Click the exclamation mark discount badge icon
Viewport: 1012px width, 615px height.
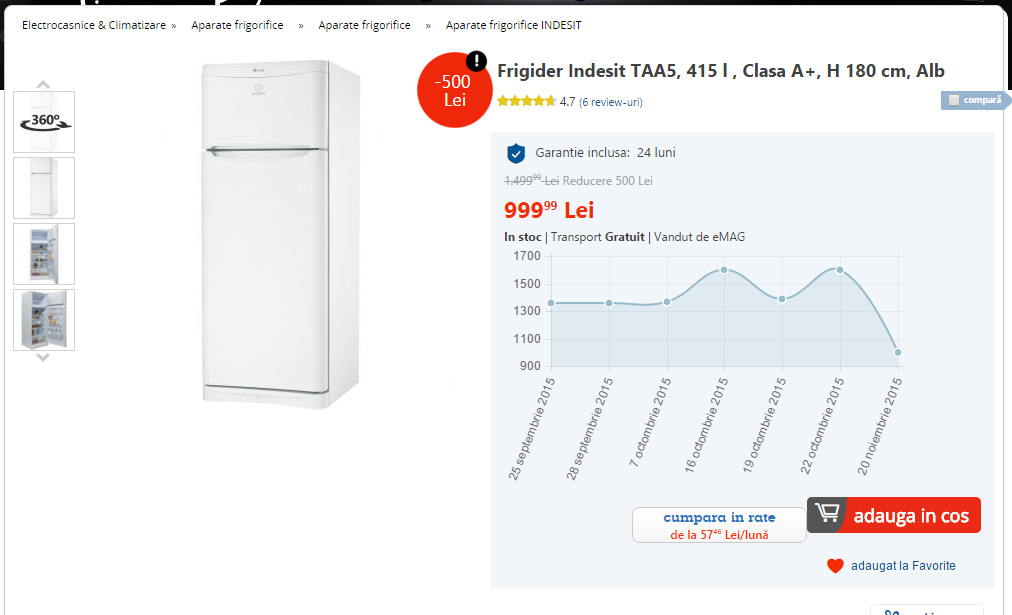[x=477, y=60]
